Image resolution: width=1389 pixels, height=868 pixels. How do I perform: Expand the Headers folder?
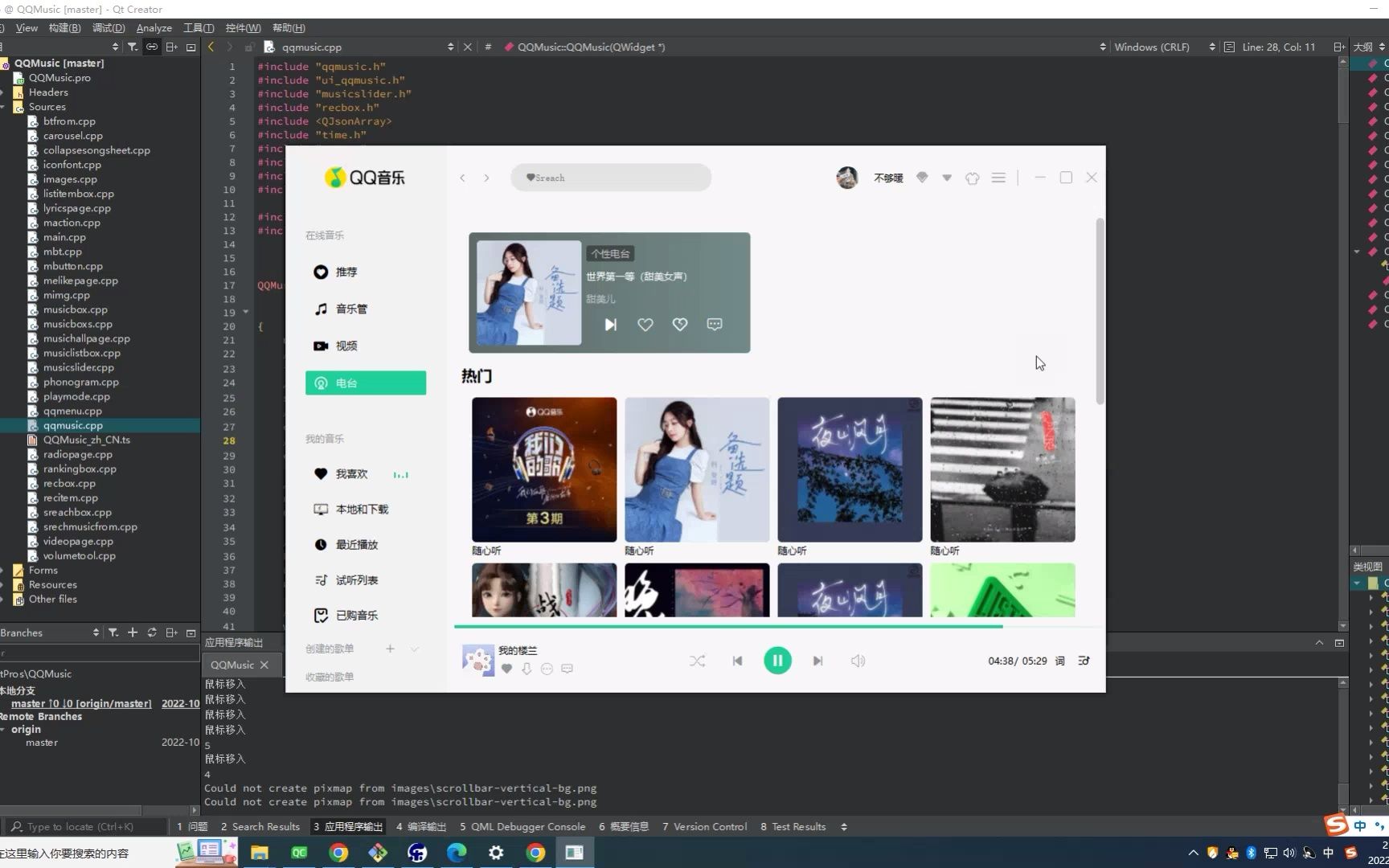point(3,92)
